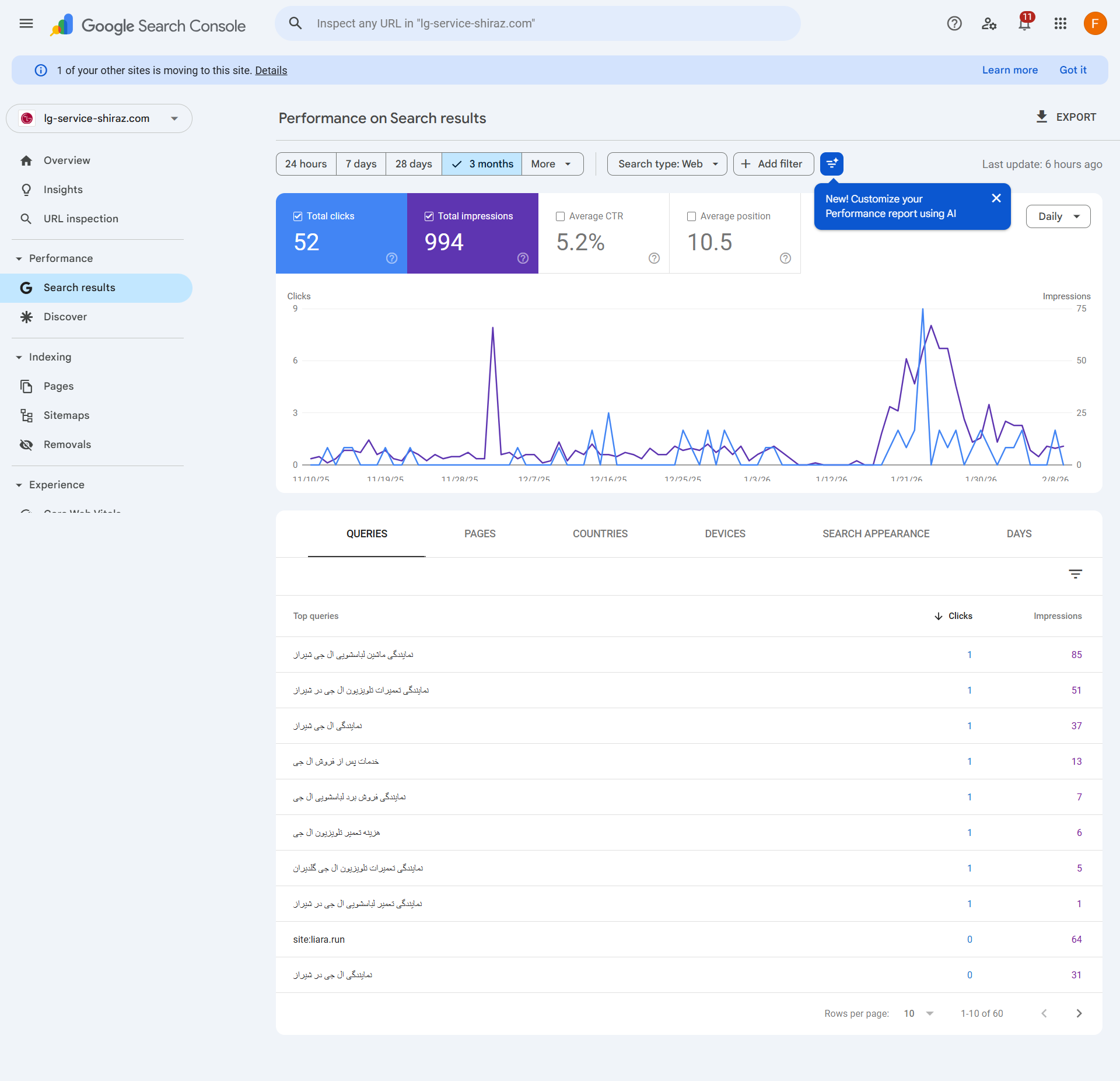Viewport: 1120px width, 1081px height.
Task: Select the 28 days date range
Action: pyautogui.click(x=414, y=164)
